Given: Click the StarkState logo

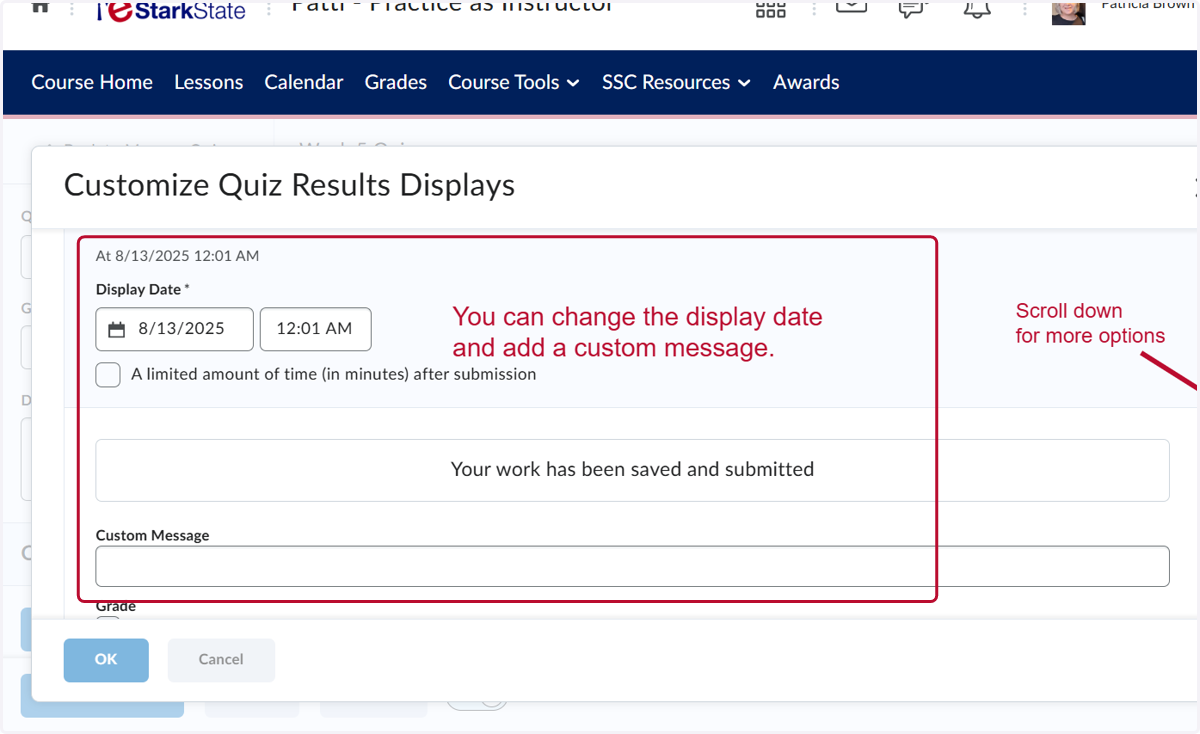Looking at the screenshot, I should 171,10.
